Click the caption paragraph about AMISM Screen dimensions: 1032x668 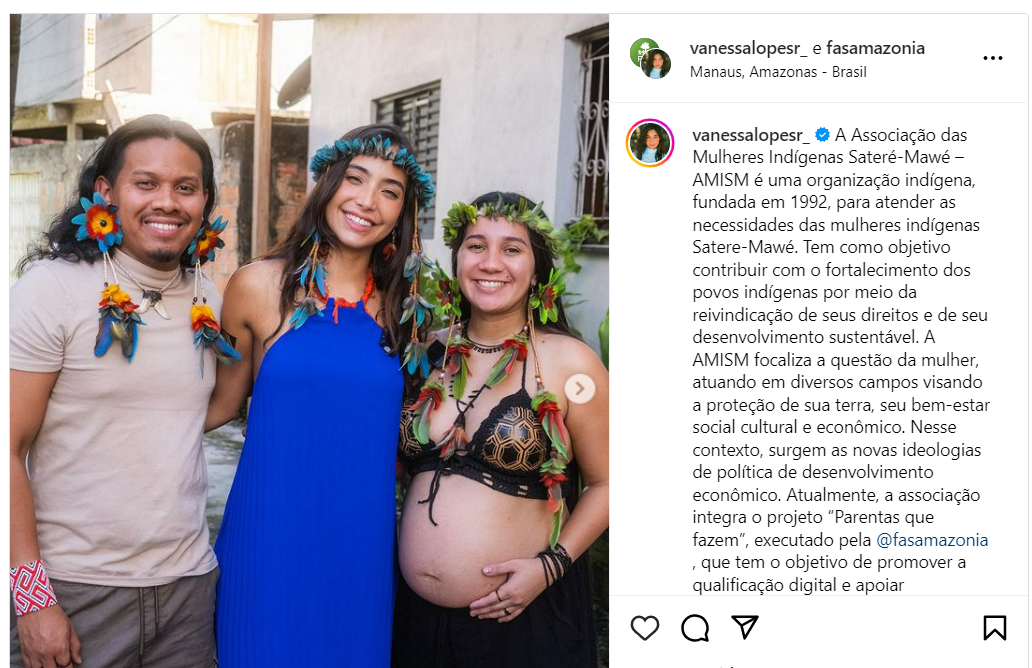840,359
